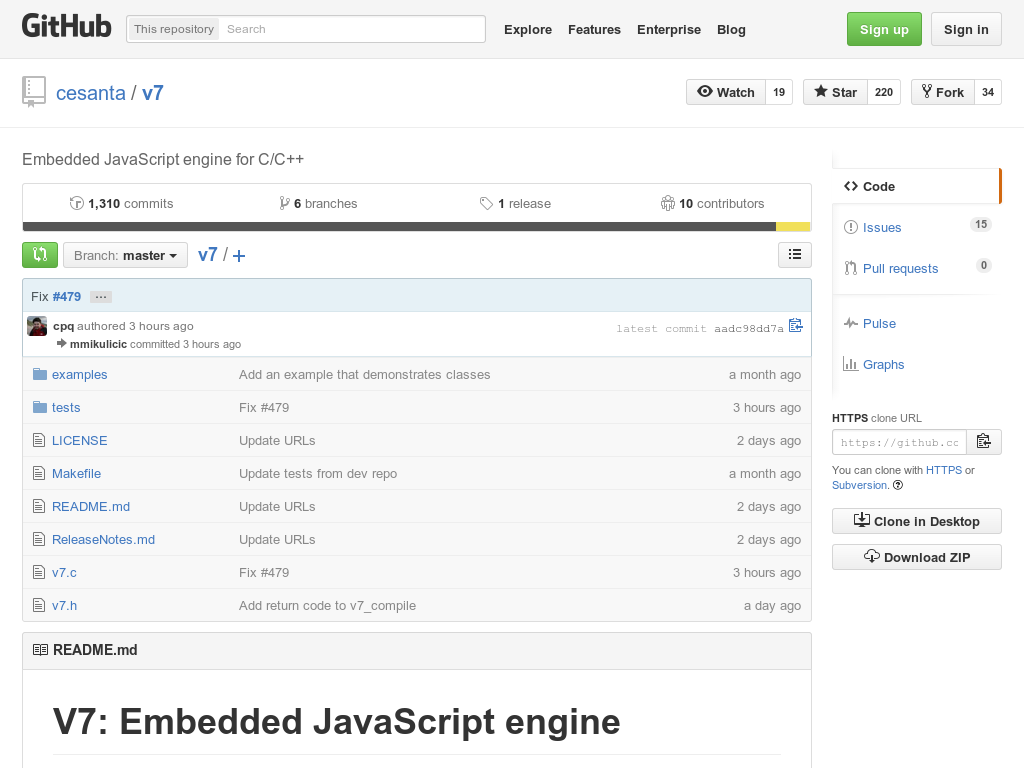
Task: Click the Graphs icon in sidebar
Action: (850, 364)
